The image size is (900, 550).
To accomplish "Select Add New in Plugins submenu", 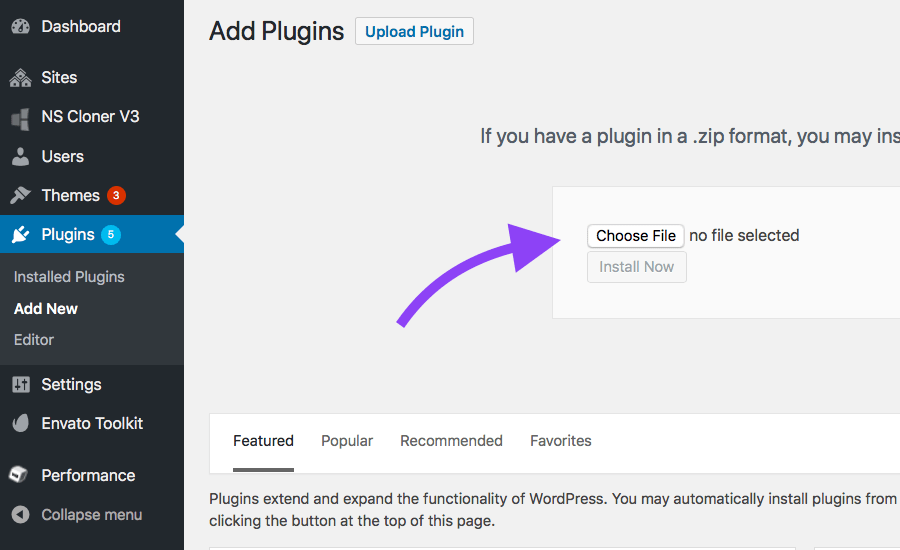I will click(x=46, y=309).
